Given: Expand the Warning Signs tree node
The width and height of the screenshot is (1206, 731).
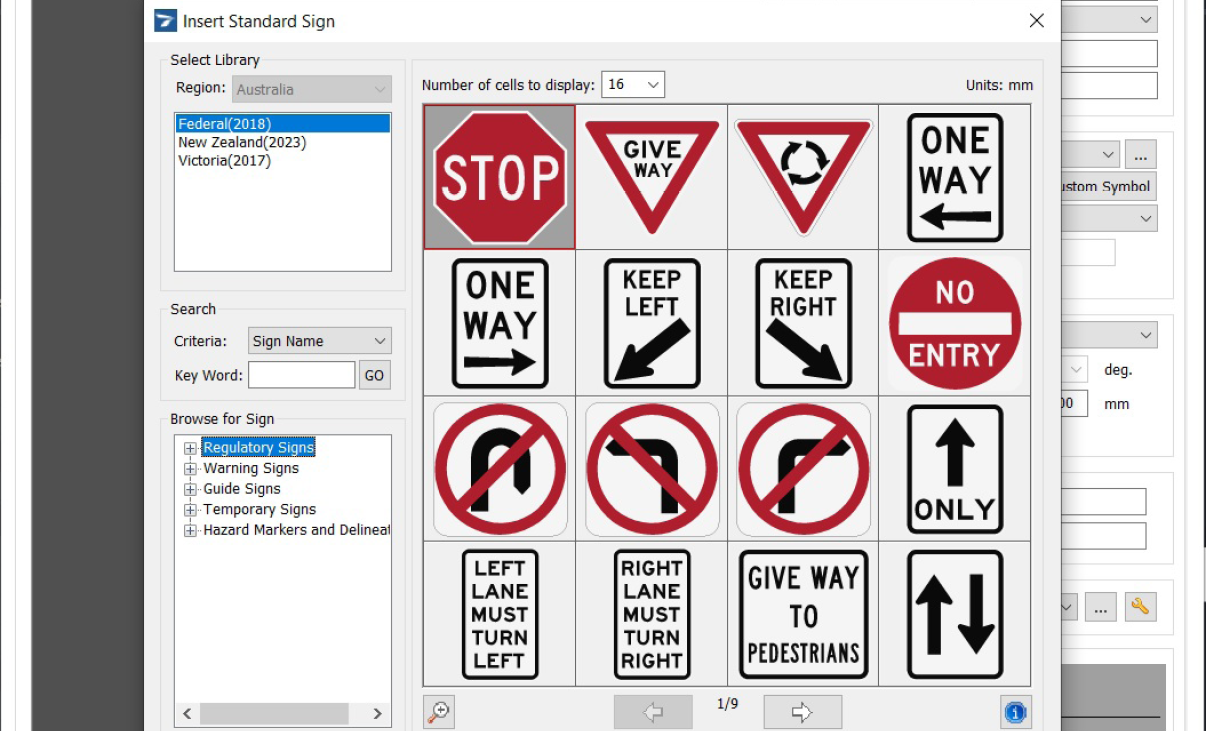Looking at the screenshot, I should (x=190, y=468).
